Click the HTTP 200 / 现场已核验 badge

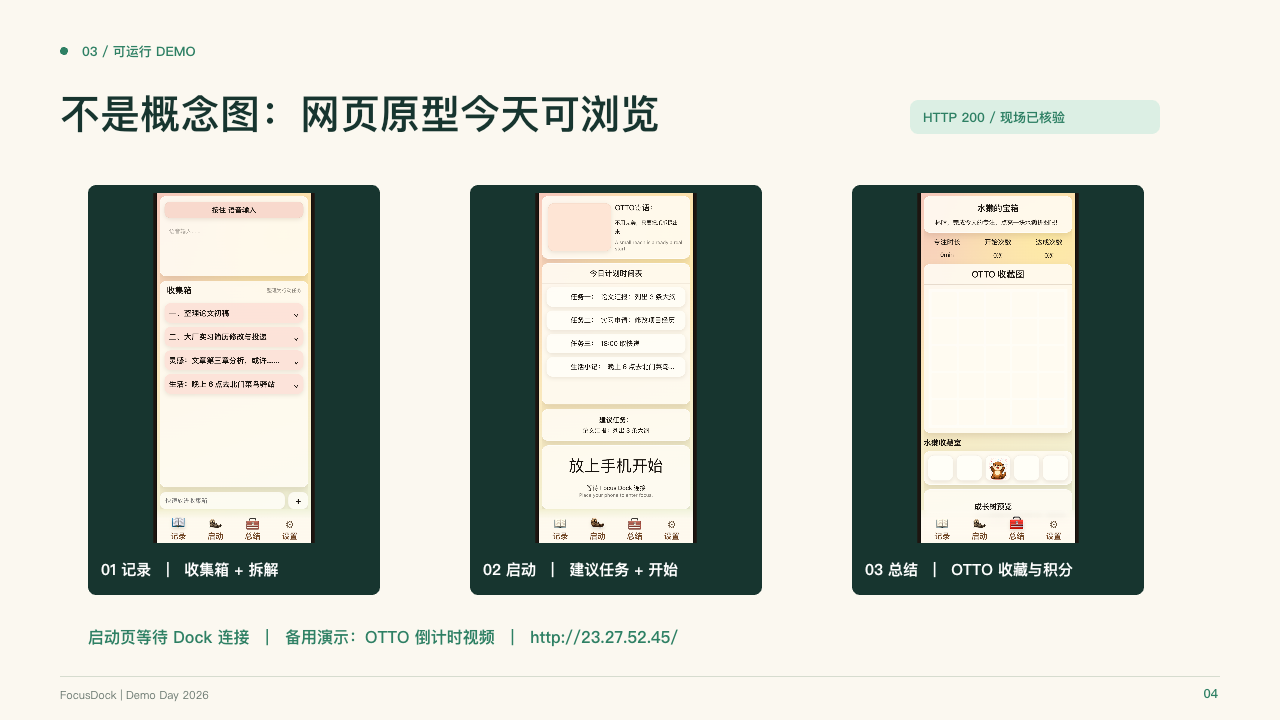click(1035, 117)
